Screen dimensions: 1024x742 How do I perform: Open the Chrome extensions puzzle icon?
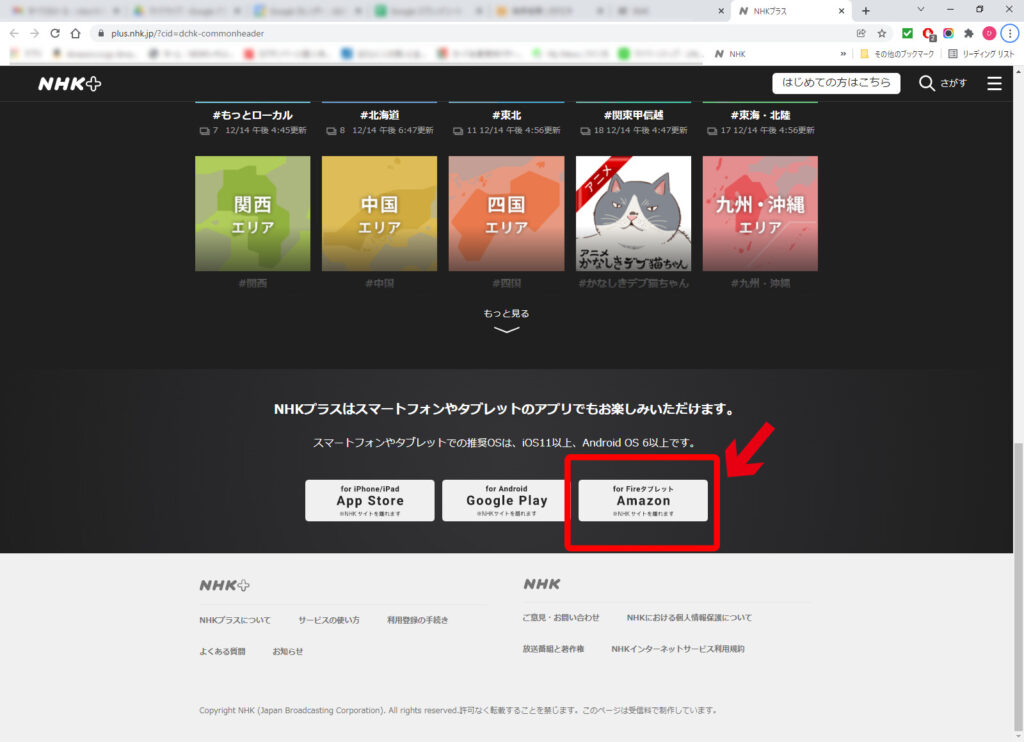(x=968, y=33)
